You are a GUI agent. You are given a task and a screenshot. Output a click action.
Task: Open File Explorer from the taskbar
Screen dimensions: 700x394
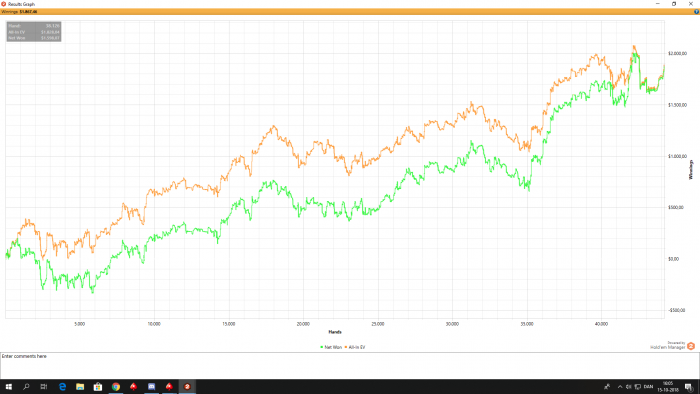coord(80,387)
